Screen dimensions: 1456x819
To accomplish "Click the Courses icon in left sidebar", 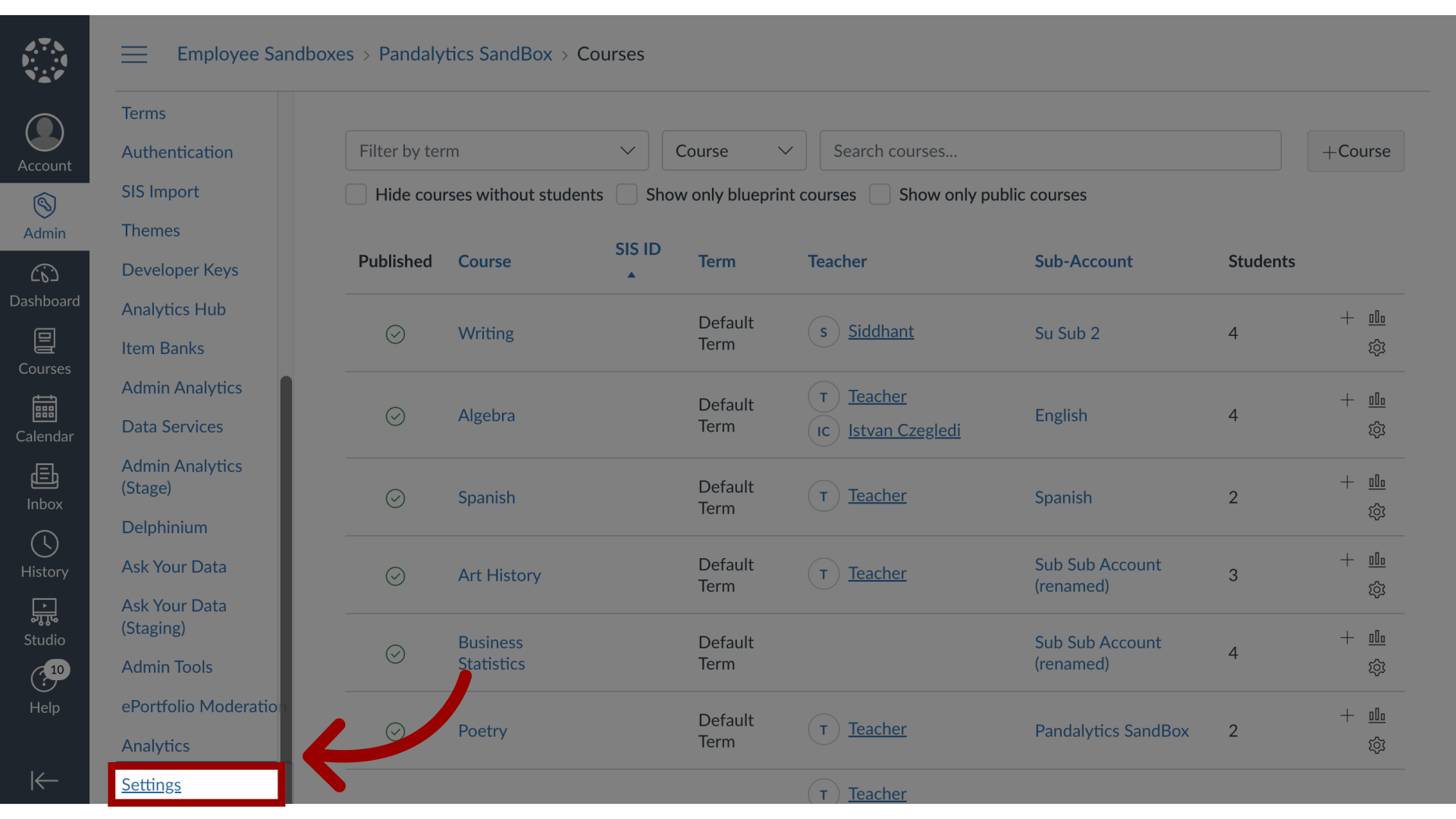I will 44,350.
